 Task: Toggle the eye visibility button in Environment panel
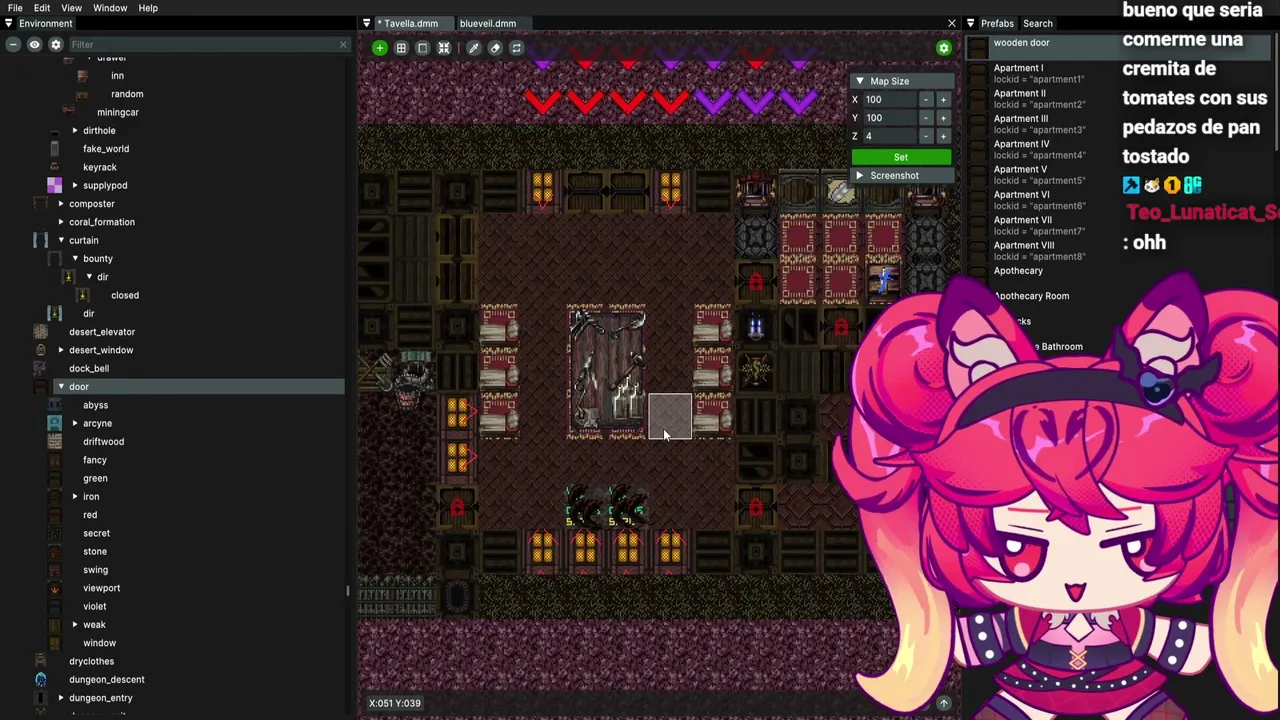[x=34, y=44]
